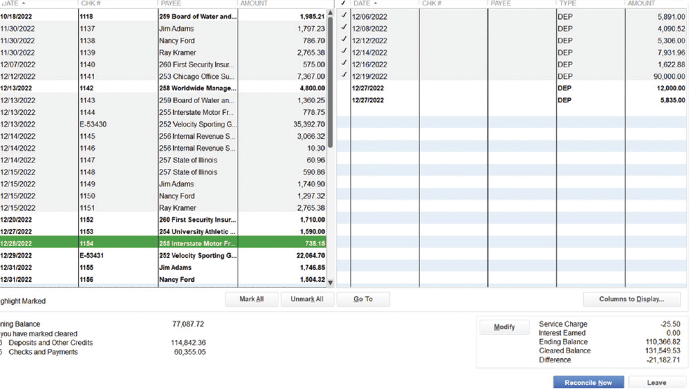The width and height of the screenshot is (690, 389).
Task: Select check 1142 Worldwide Manage row
Action: coord(163,88)
